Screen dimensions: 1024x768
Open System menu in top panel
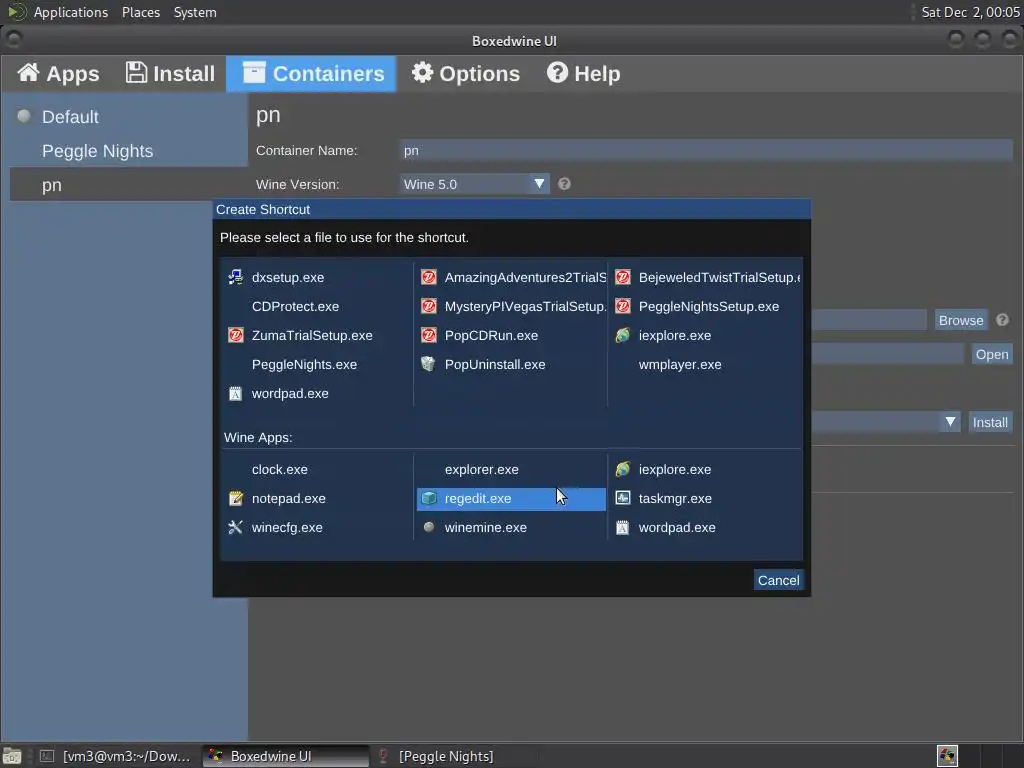(195, 12)
